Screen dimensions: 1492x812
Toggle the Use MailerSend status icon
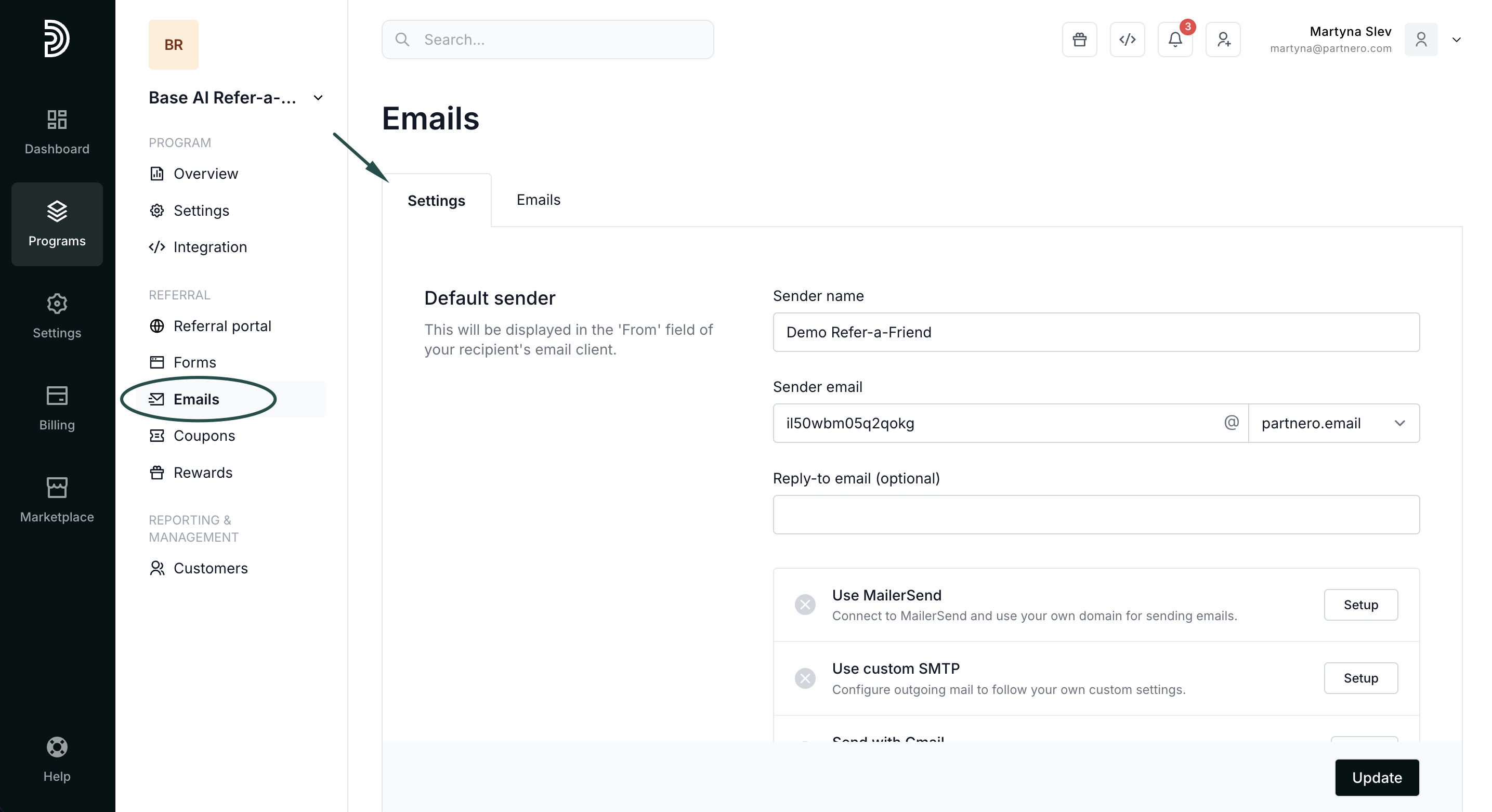tap(805, 605)
